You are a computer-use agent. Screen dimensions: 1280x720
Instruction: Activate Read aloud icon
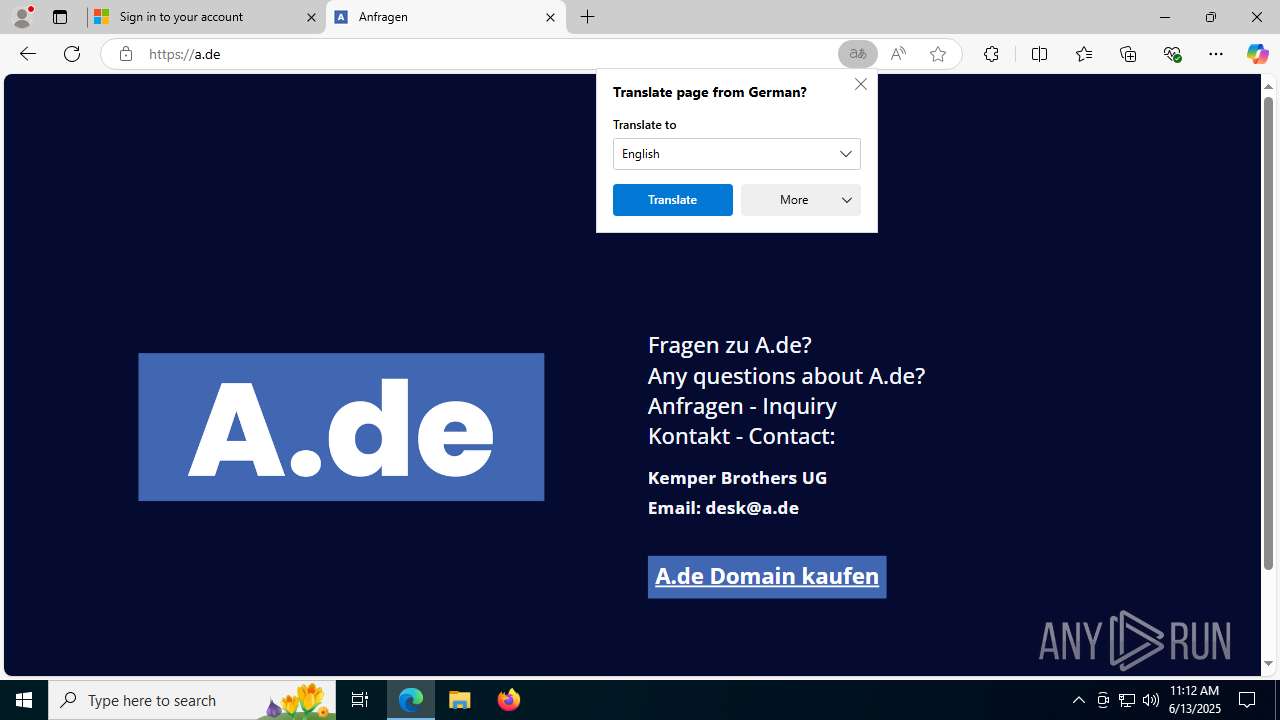click(898, 54)
